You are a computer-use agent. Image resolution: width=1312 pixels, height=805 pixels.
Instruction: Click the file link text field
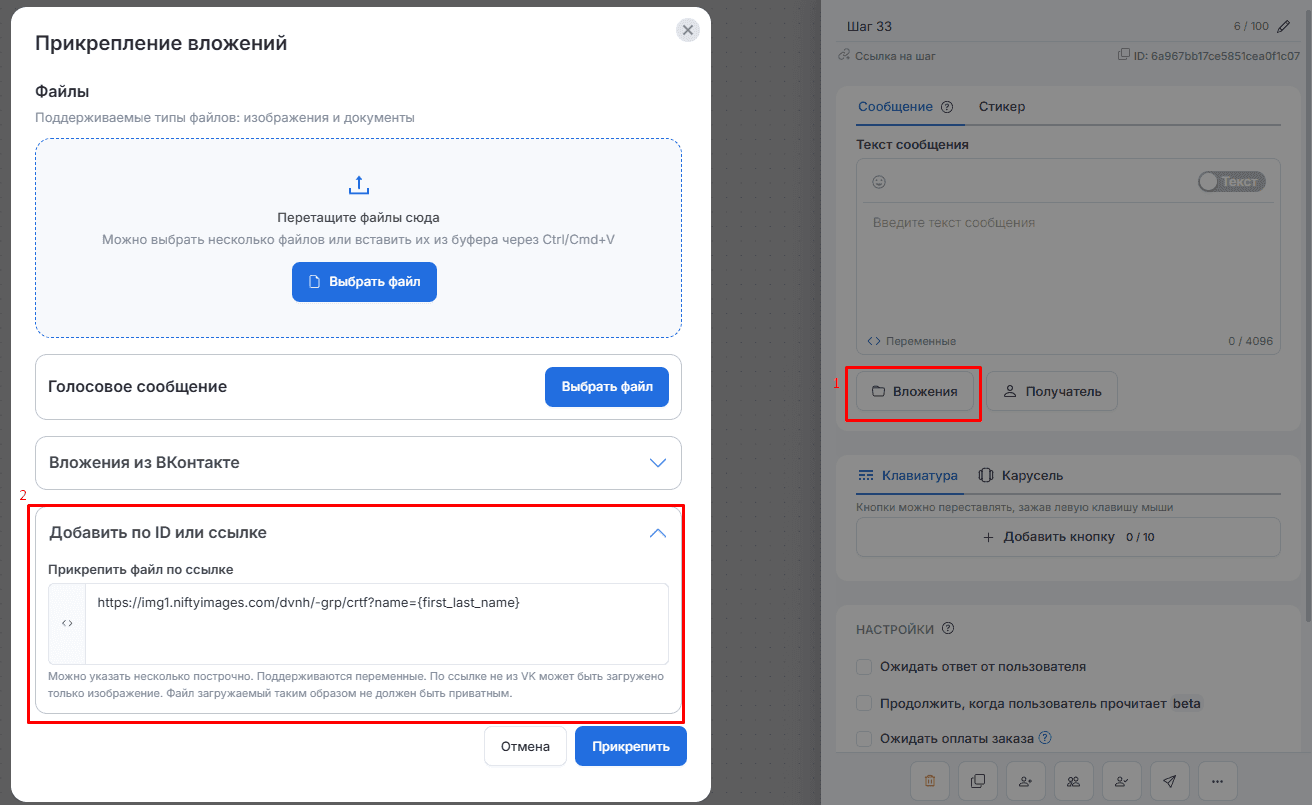pos(377,623)
